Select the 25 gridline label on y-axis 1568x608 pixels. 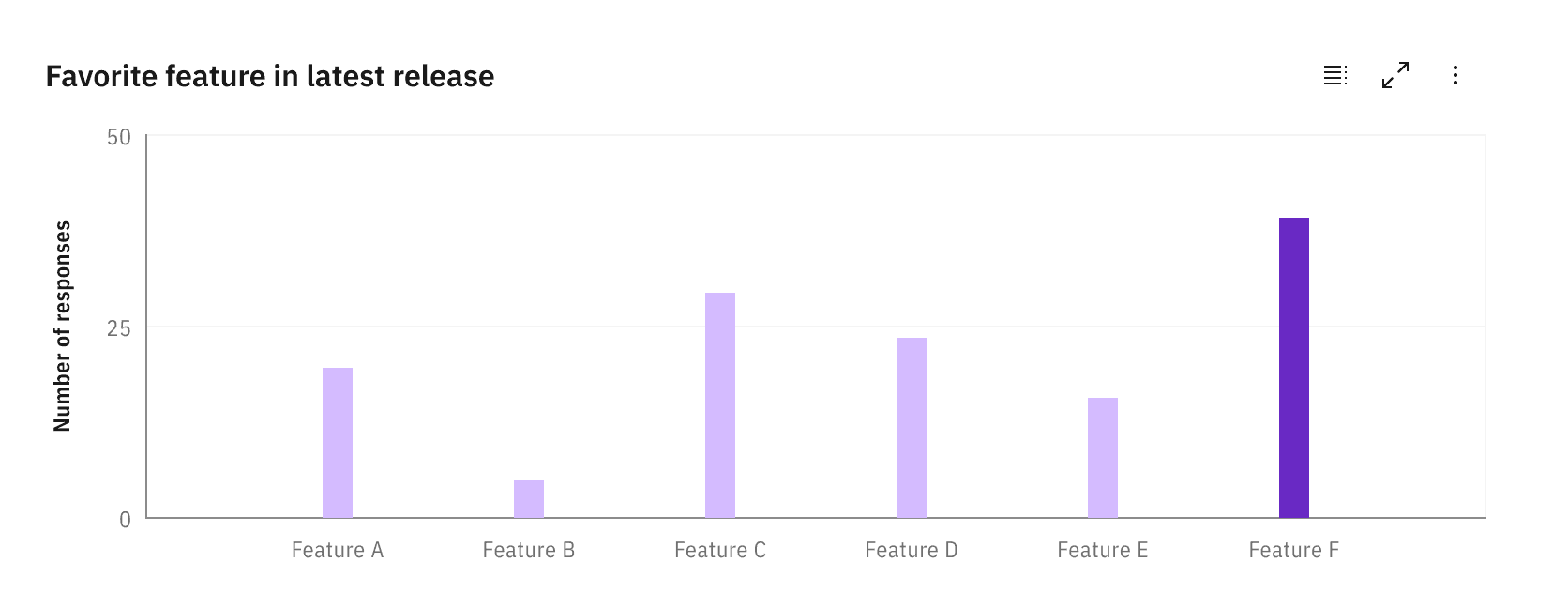tap(123, 329)
